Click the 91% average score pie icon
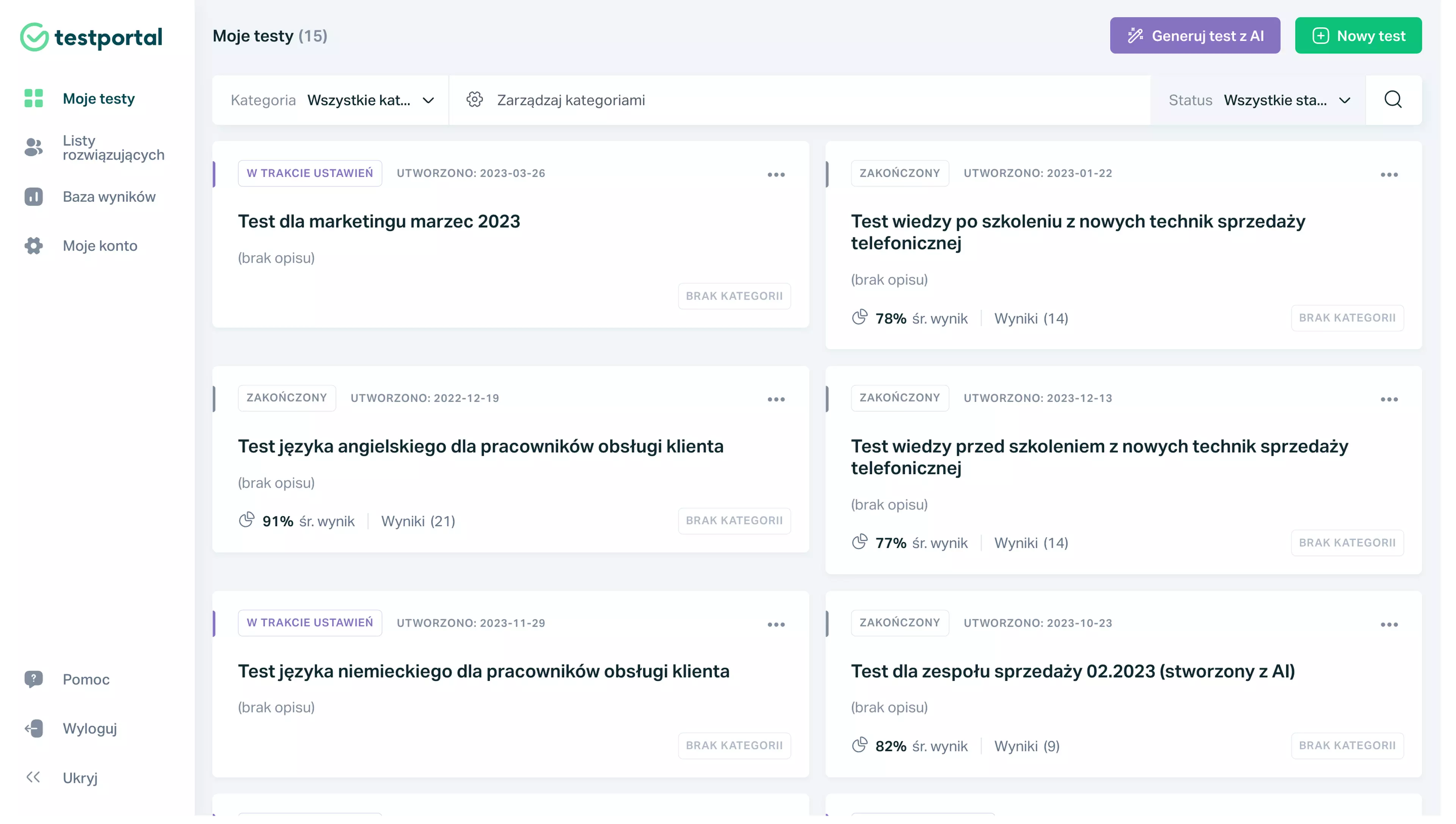This screenshot has height=824, width=1456. point(247,520)
